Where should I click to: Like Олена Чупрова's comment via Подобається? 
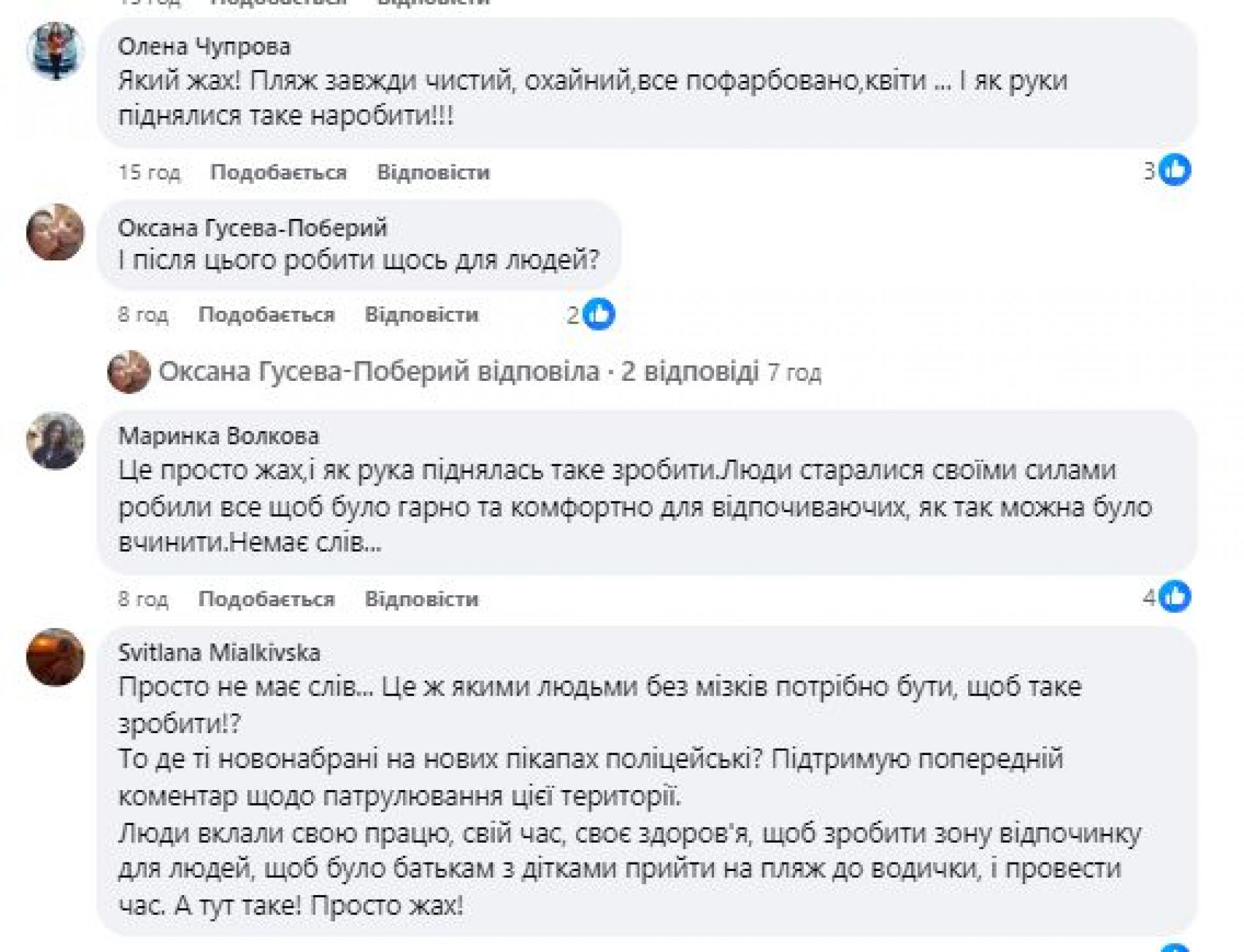pos(279,172)
